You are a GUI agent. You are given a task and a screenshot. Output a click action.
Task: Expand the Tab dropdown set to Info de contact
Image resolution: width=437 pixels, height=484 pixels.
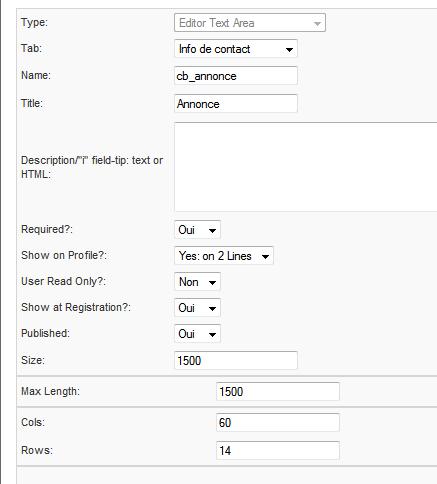(x=236, y=49)
